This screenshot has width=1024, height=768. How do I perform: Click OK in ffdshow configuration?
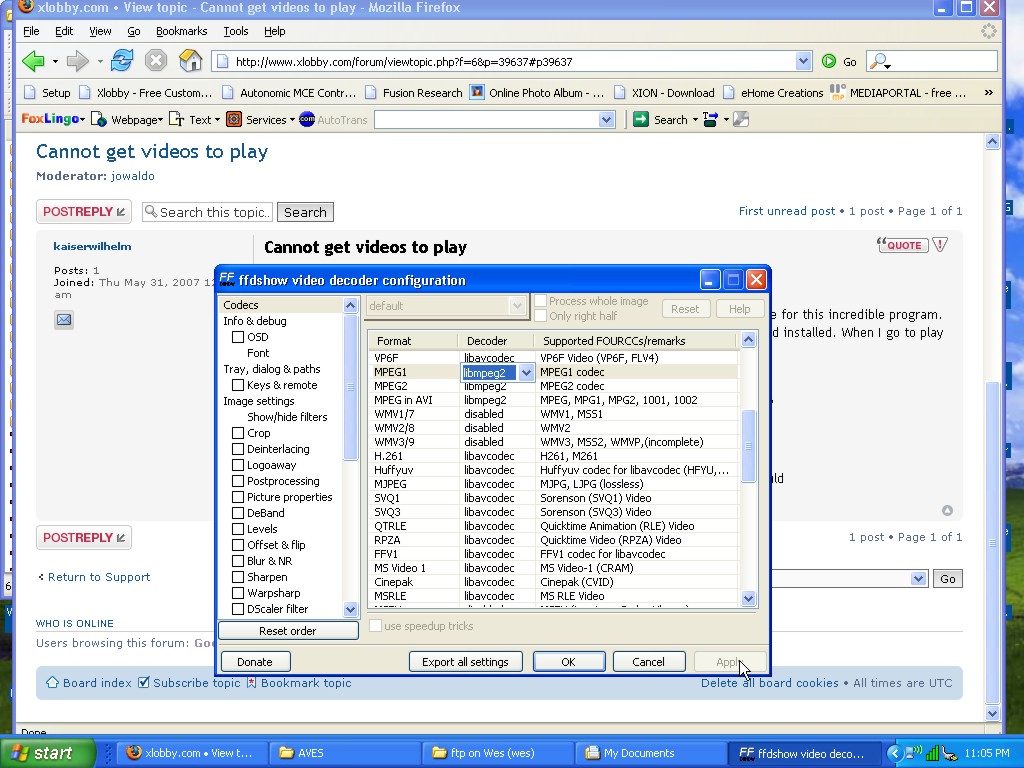click(569, 662)
